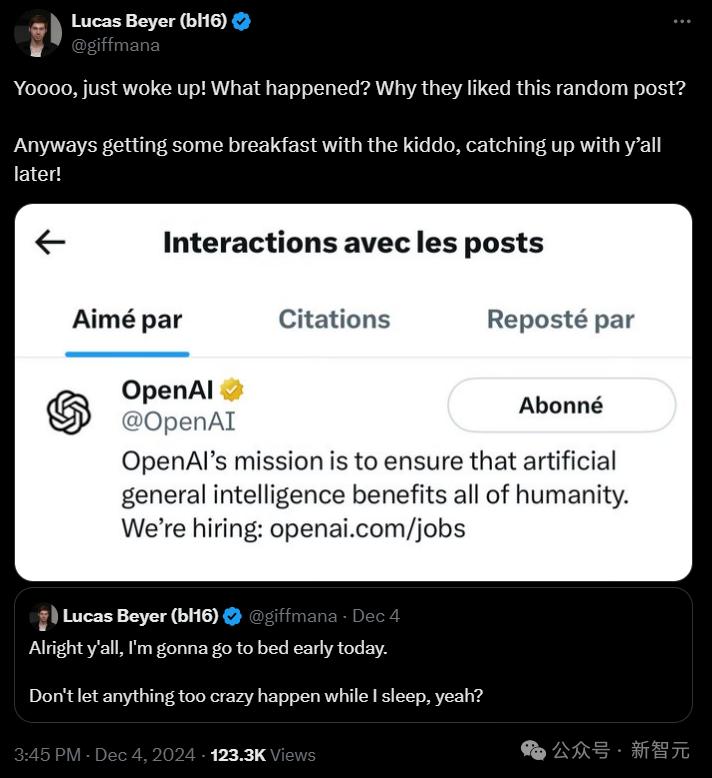Click the verified badge in quoted post
Screen dimensions: 712x778
tap(232, 616)
